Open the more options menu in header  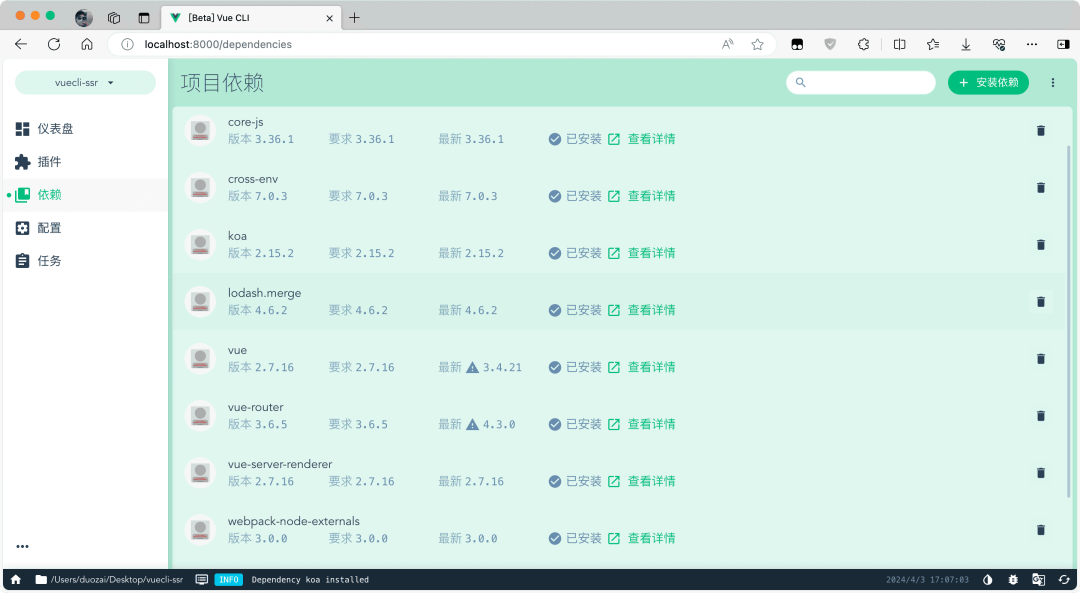point(1052,83)
